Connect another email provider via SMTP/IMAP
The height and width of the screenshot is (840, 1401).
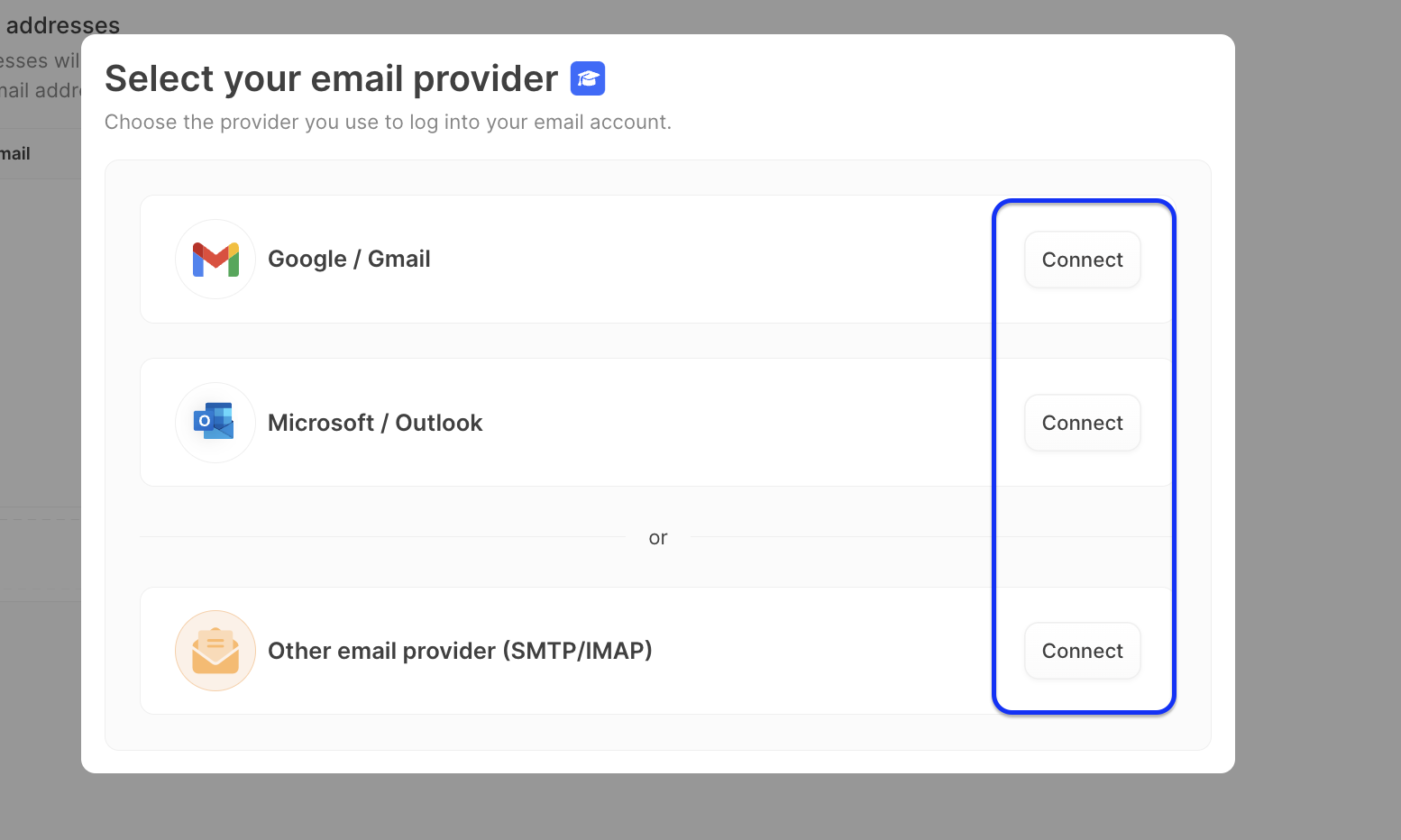1082,651
